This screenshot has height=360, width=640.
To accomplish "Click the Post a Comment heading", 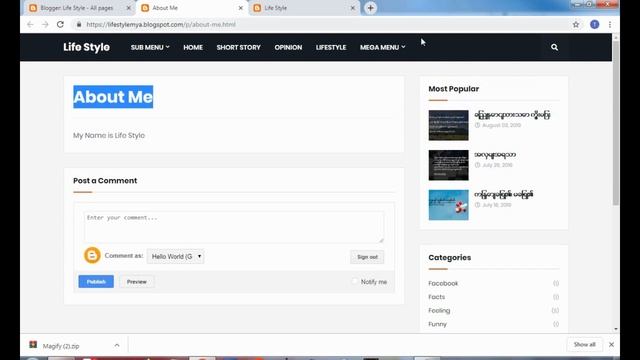I will [105, 180].
